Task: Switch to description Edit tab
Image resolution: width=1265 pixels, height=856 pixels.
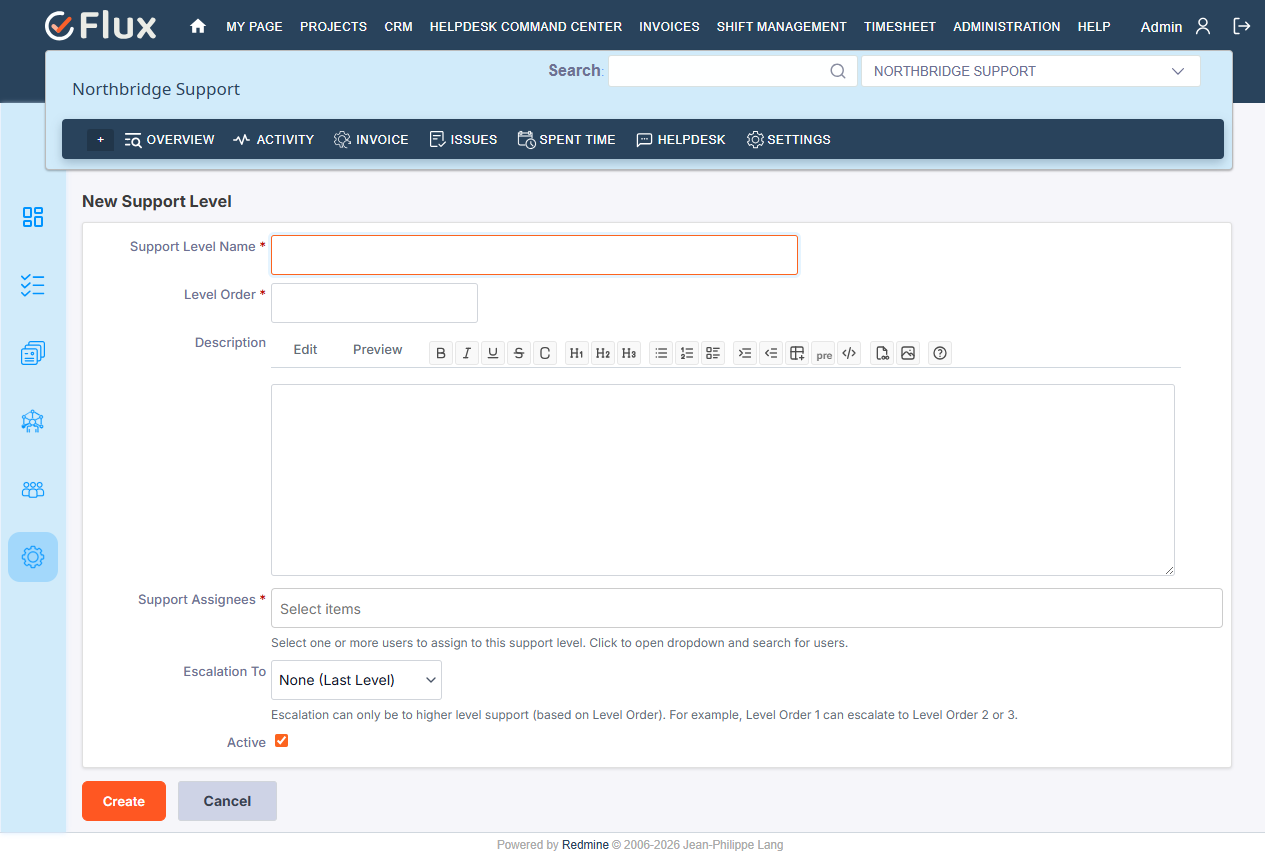Action: (305, 349)
